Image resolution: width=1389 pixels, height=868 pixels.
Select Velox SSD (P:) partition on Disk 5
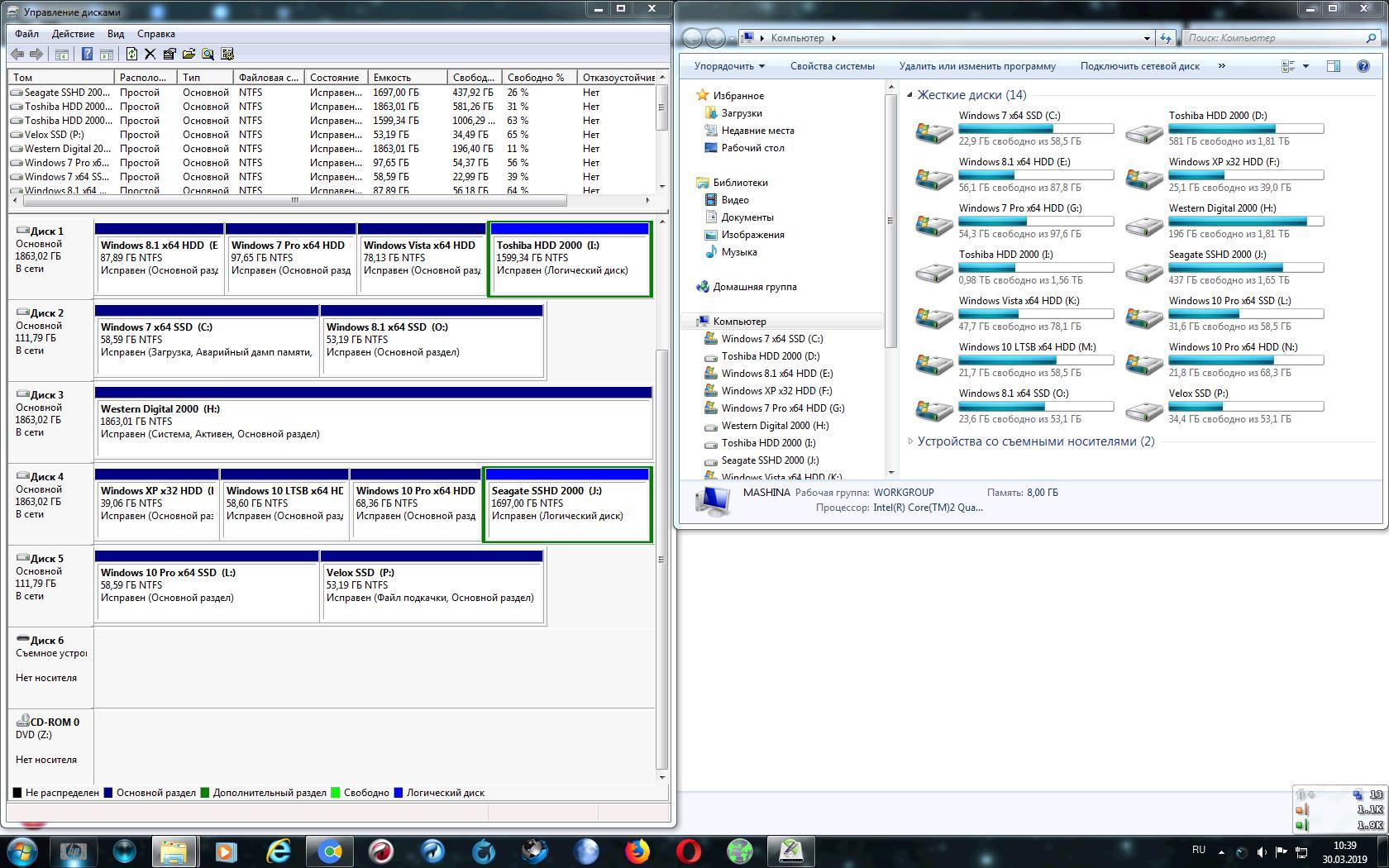[432, 586]
